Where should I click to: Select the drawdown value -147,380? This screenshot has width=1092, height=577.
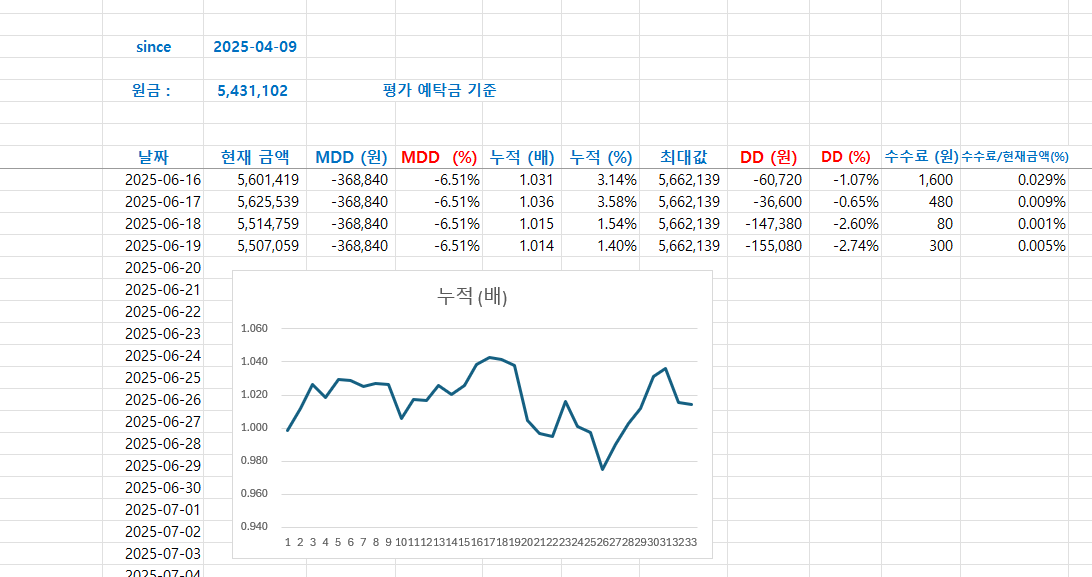[773, 224]
